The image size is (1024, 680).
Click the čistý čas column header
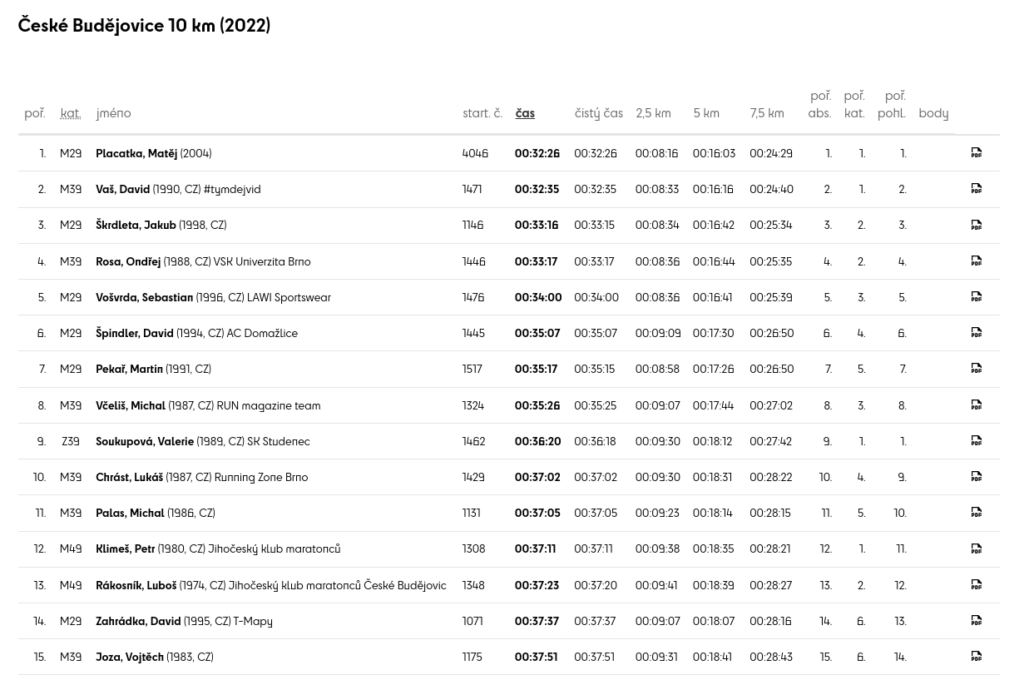(598, 114)
